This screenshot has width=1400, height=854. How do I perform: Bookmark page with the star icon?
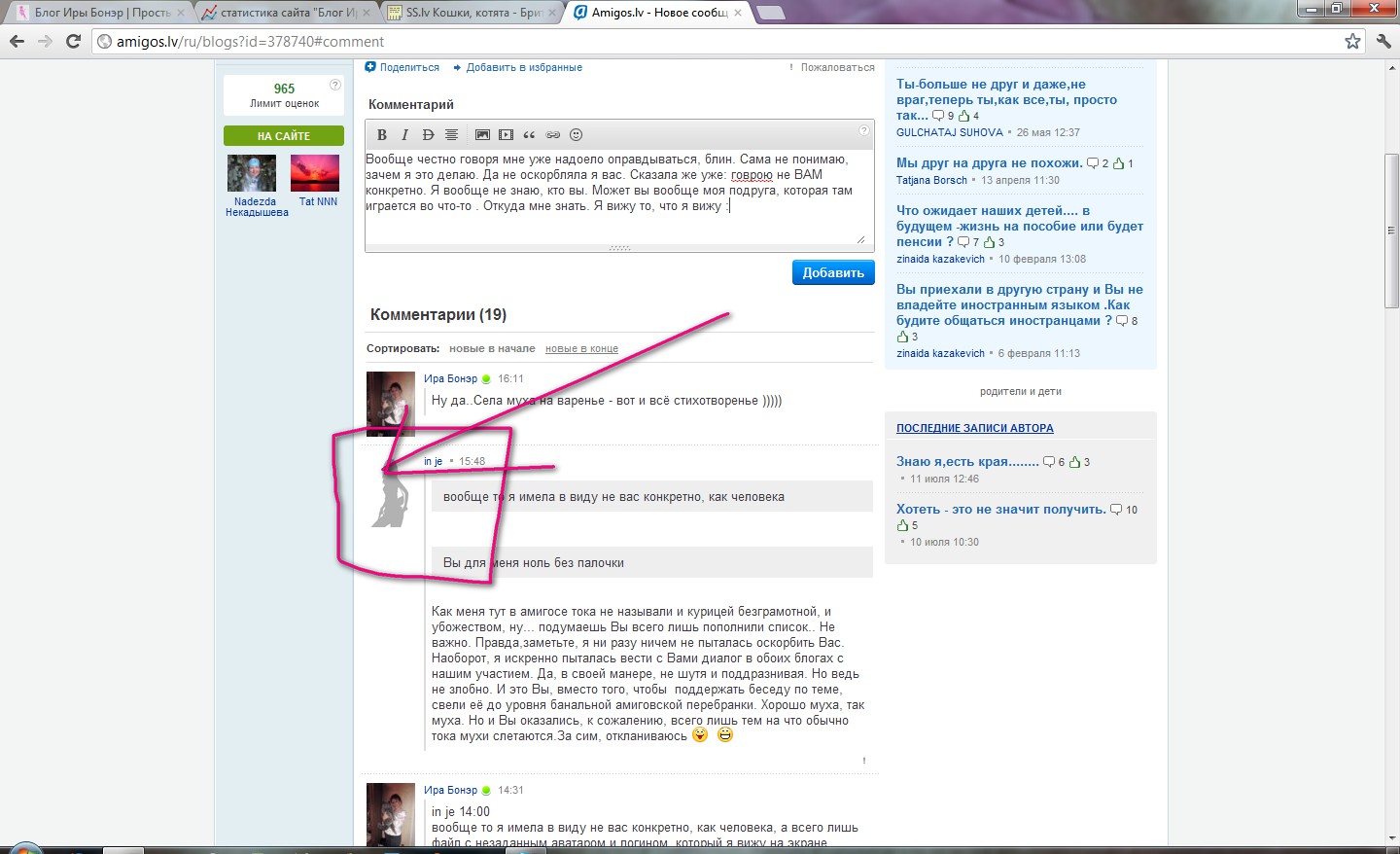click(1352, 41)
